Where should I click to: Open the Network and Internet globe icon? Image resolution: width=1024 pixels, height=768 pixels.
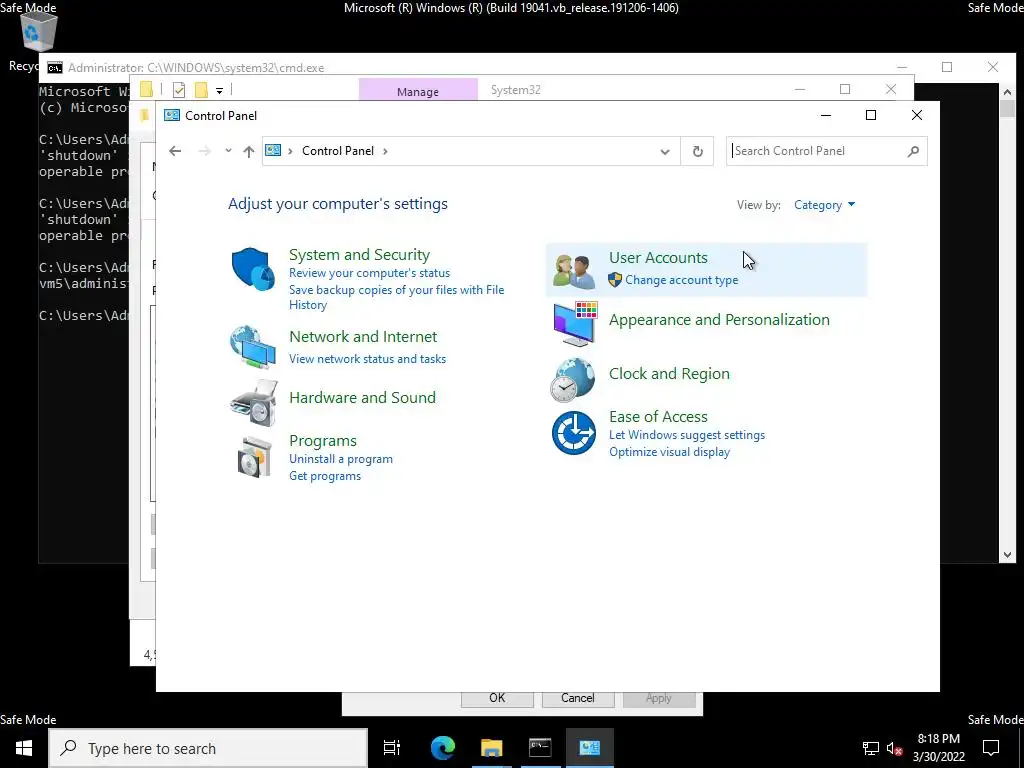click(253, 347)
